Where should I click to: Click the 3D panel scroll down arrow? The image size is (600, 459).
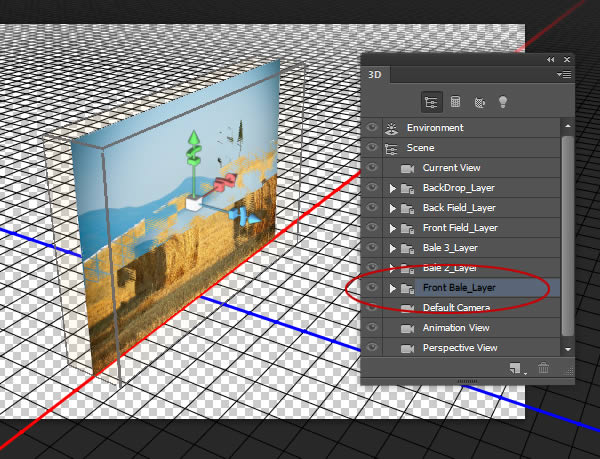pos(568,349)
